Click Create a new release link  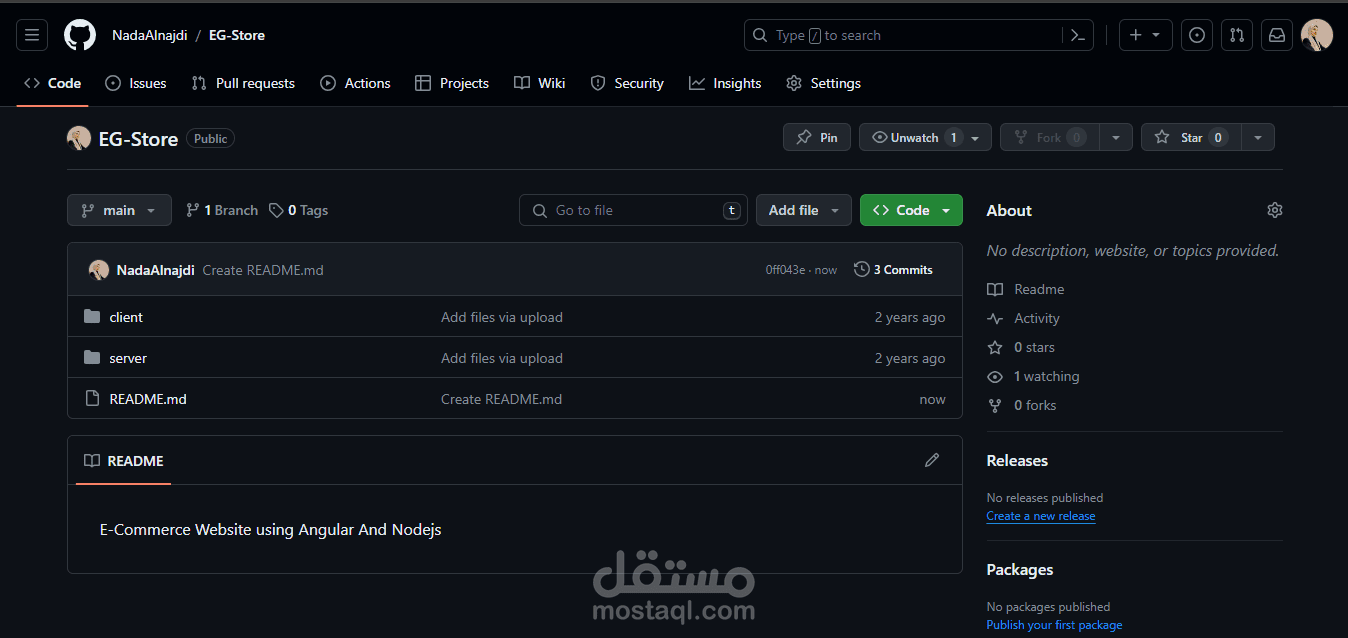point(1040,516)
